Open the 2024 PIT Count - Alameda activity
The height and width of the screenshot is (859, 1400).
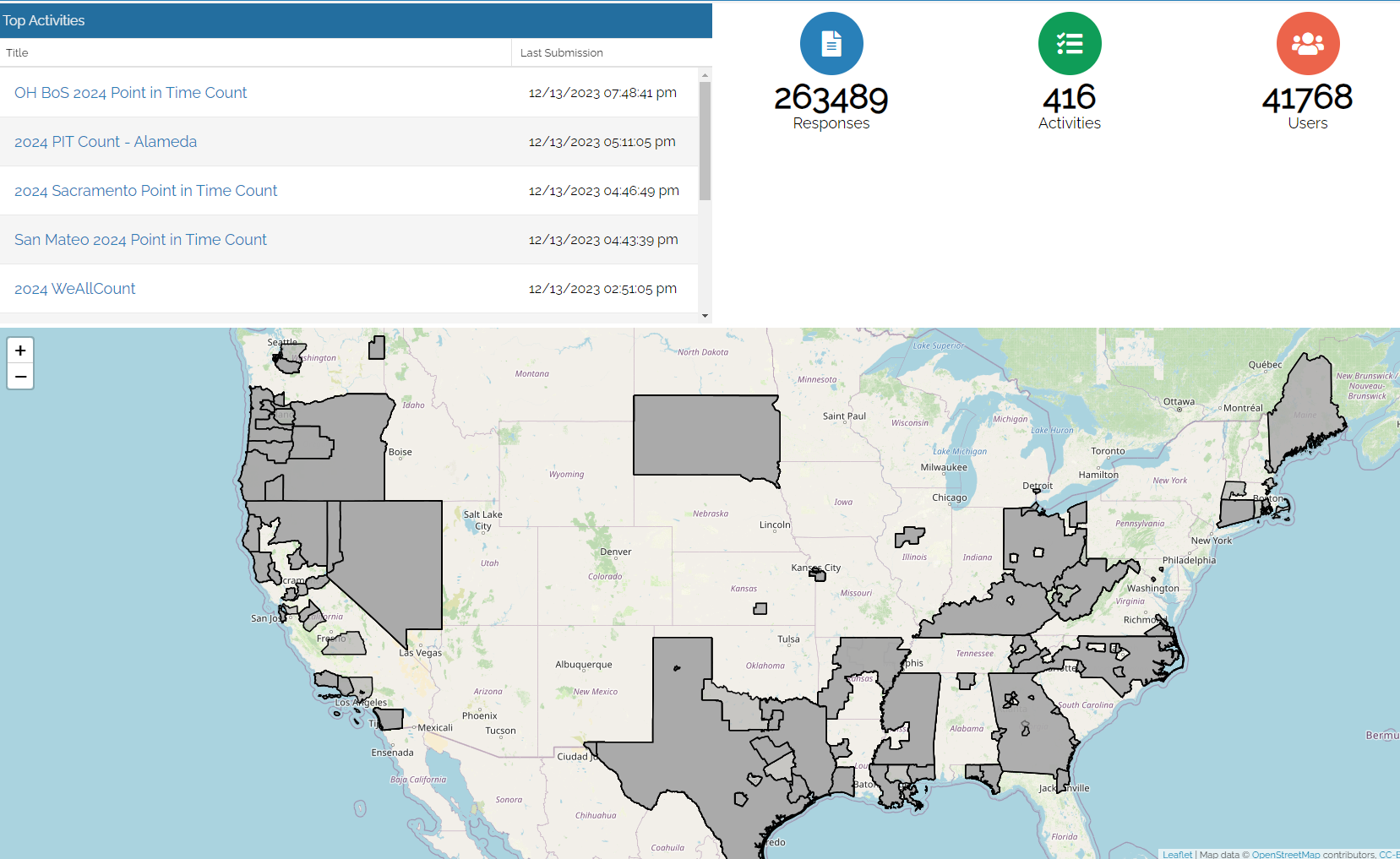(105, 141)
